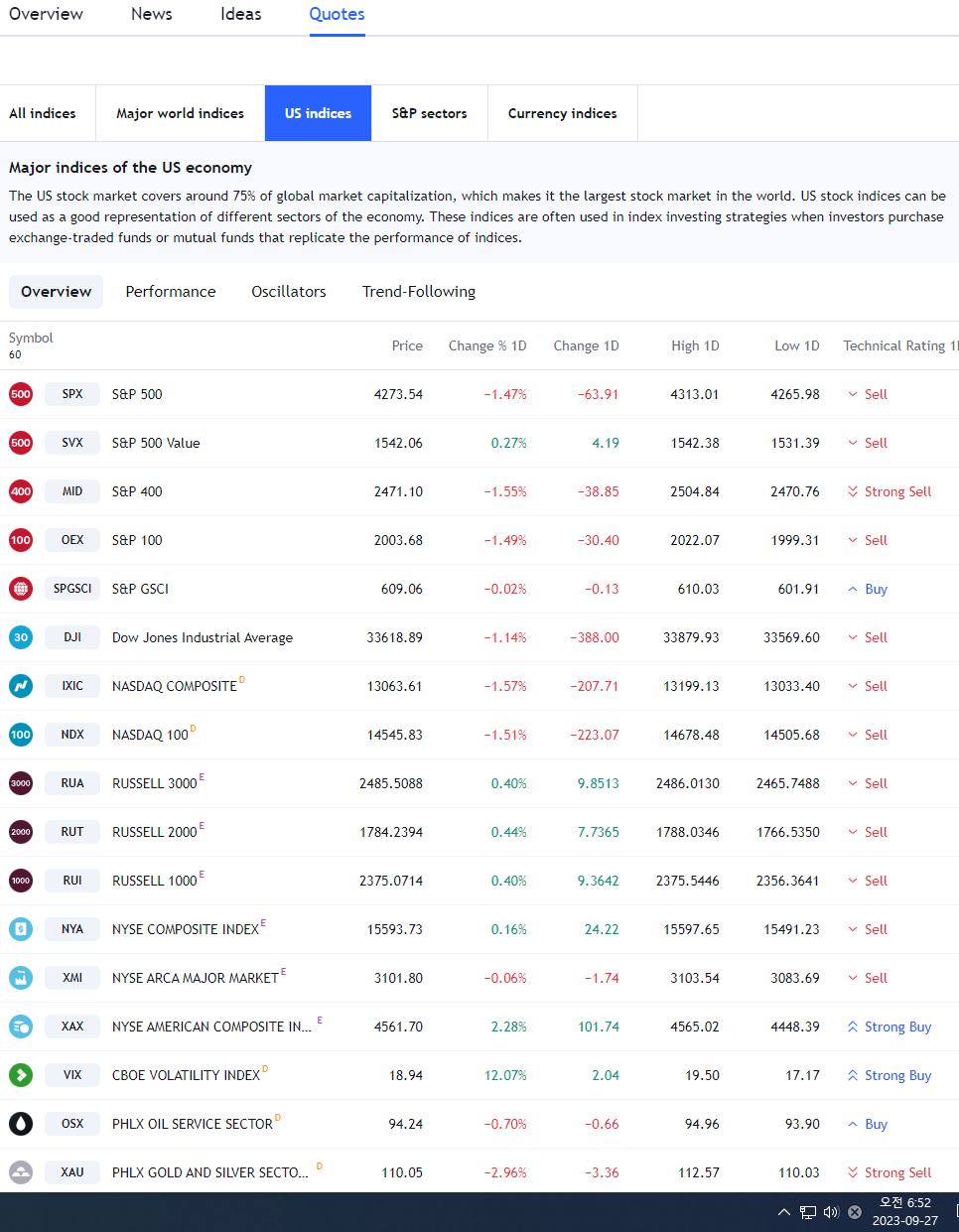This screenshot has width=959, height=1232.
Task: Open the PHLX OIL SERVICE SECTOR link
Action: (193, 1124)
